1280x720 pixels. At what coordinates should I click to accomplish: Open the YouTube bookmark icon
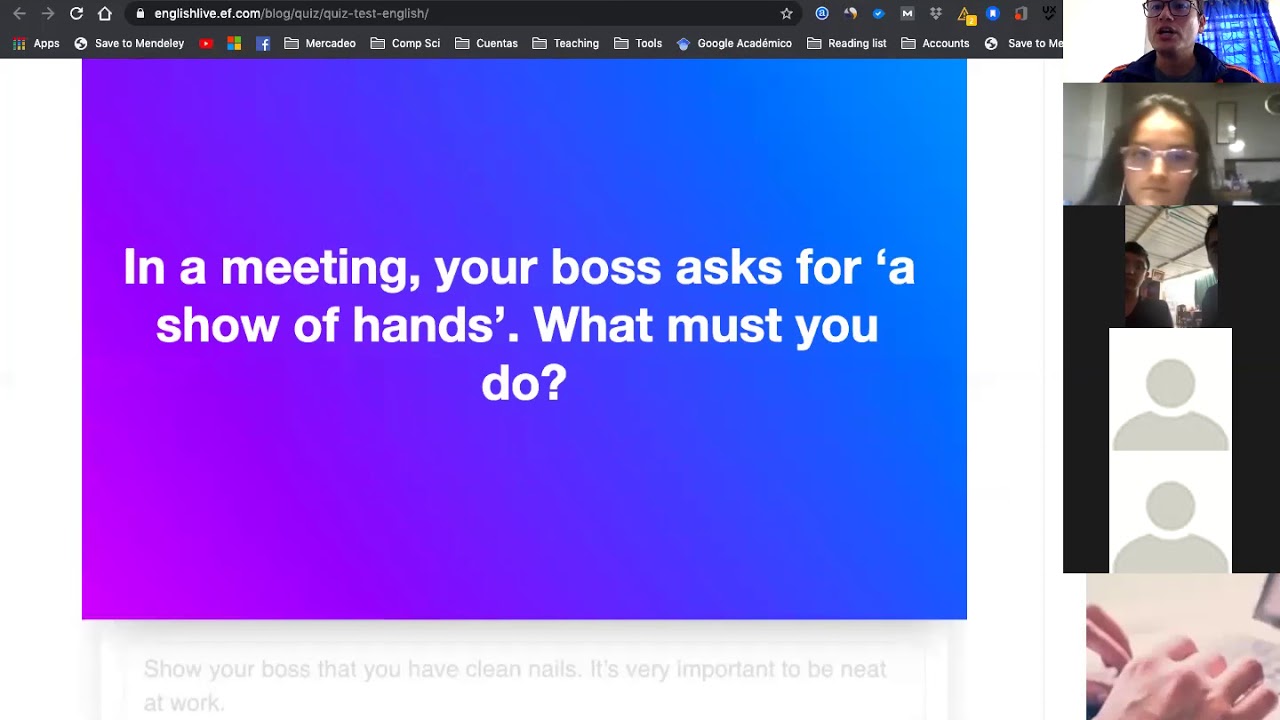(206, 44)
